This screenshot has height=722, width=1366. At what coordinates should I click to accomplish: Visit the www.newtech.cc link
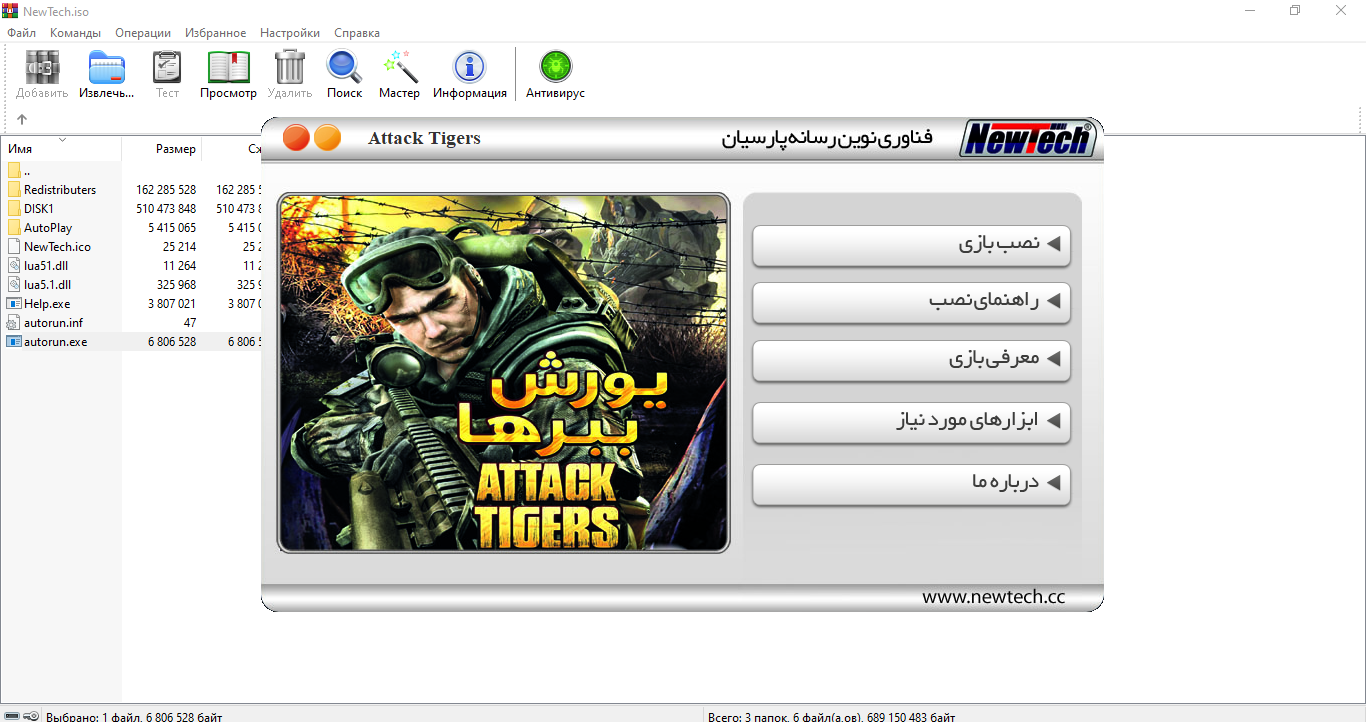click(993, 597)
